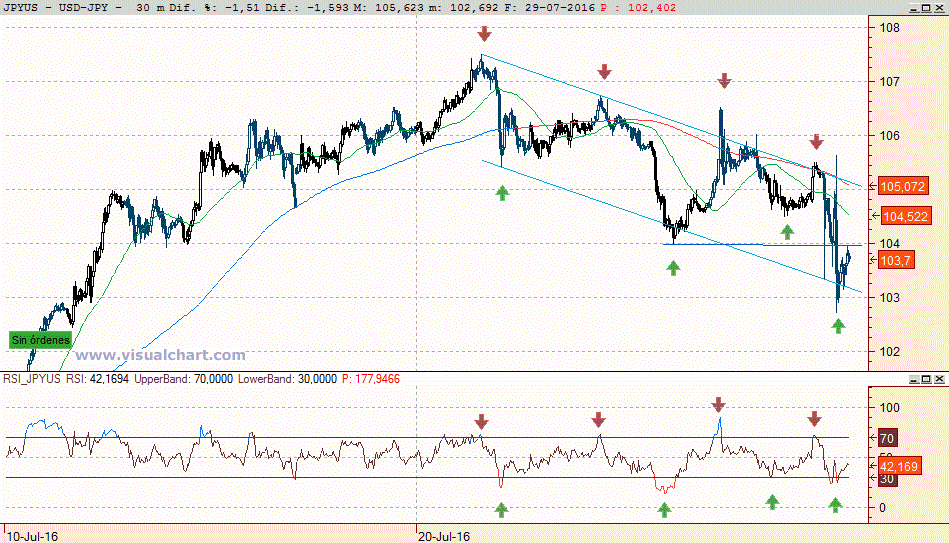
Task: Select the 105,072 price marker on axis
Action: pyautogui.click(x=902, y=186)
